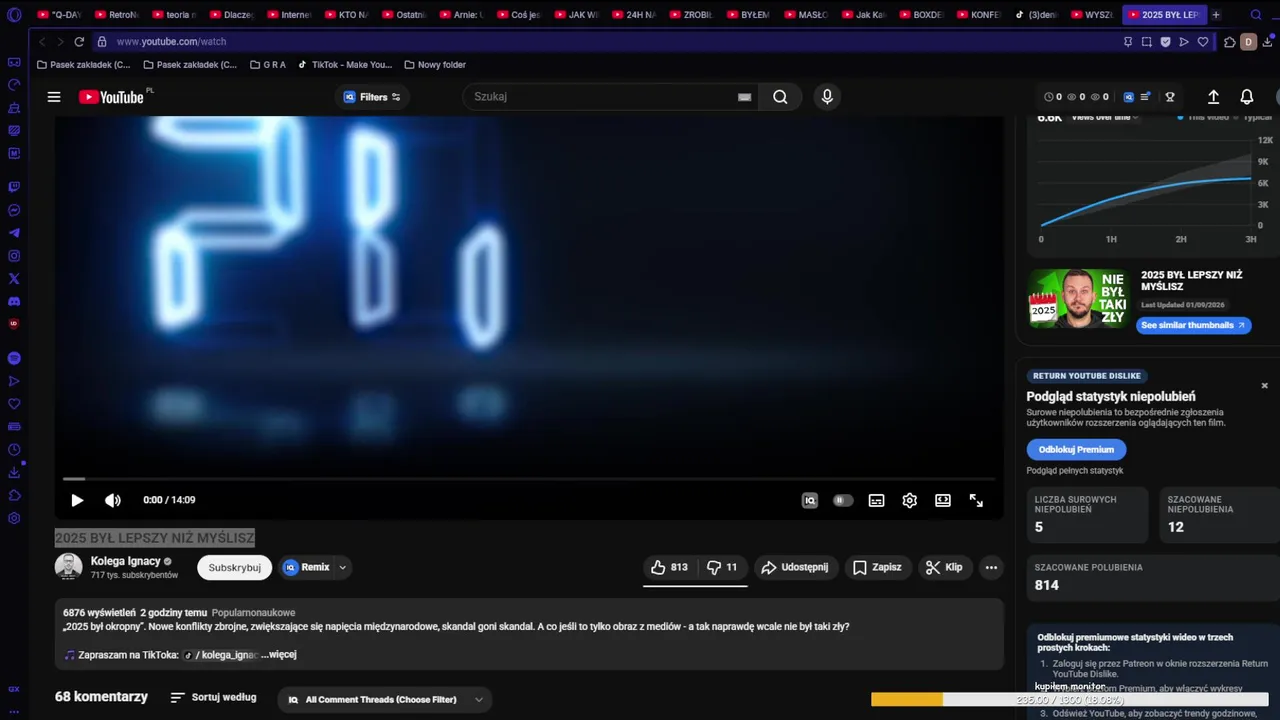Screen dimensions: 1280x720
Task: Open the kolega_ignac TikTok link
Action: 221,655
